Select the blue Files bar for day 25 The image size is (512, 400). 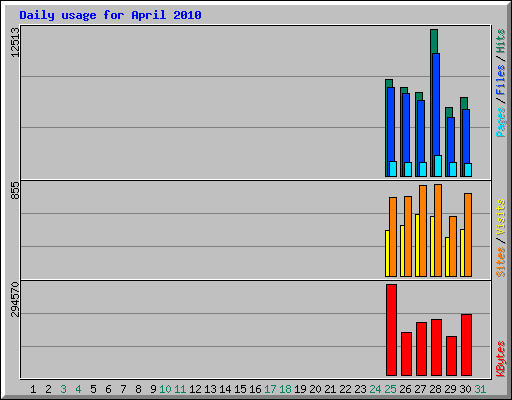[x=391, y=125]
